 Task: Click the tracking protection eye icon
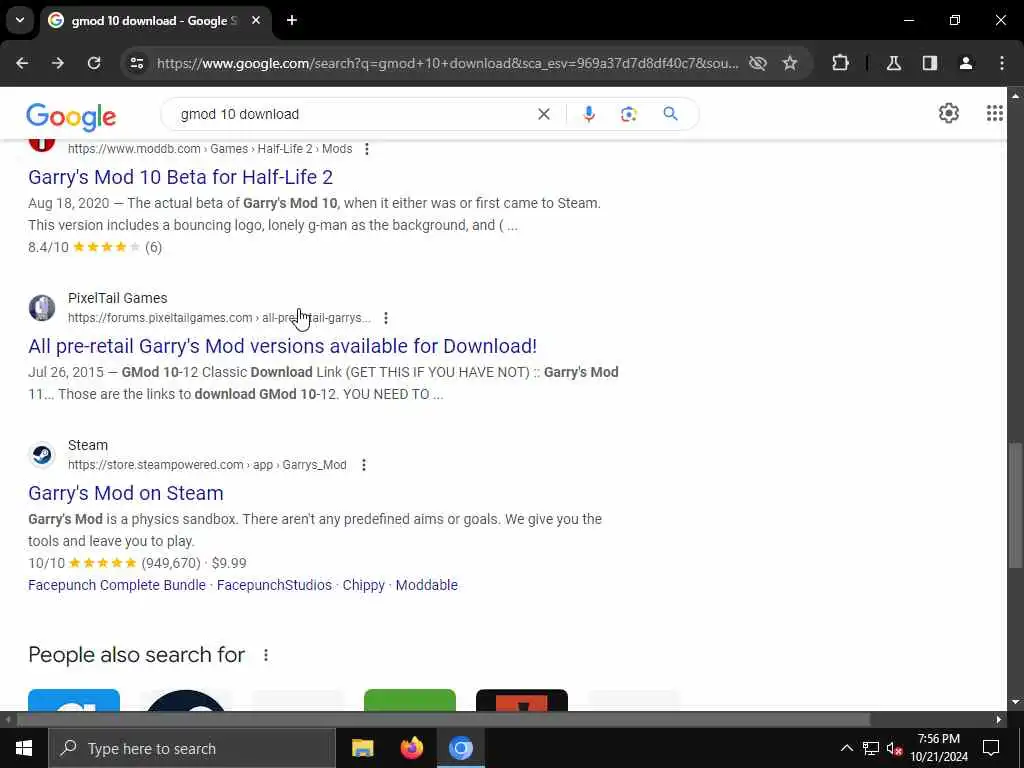[758, 63]
